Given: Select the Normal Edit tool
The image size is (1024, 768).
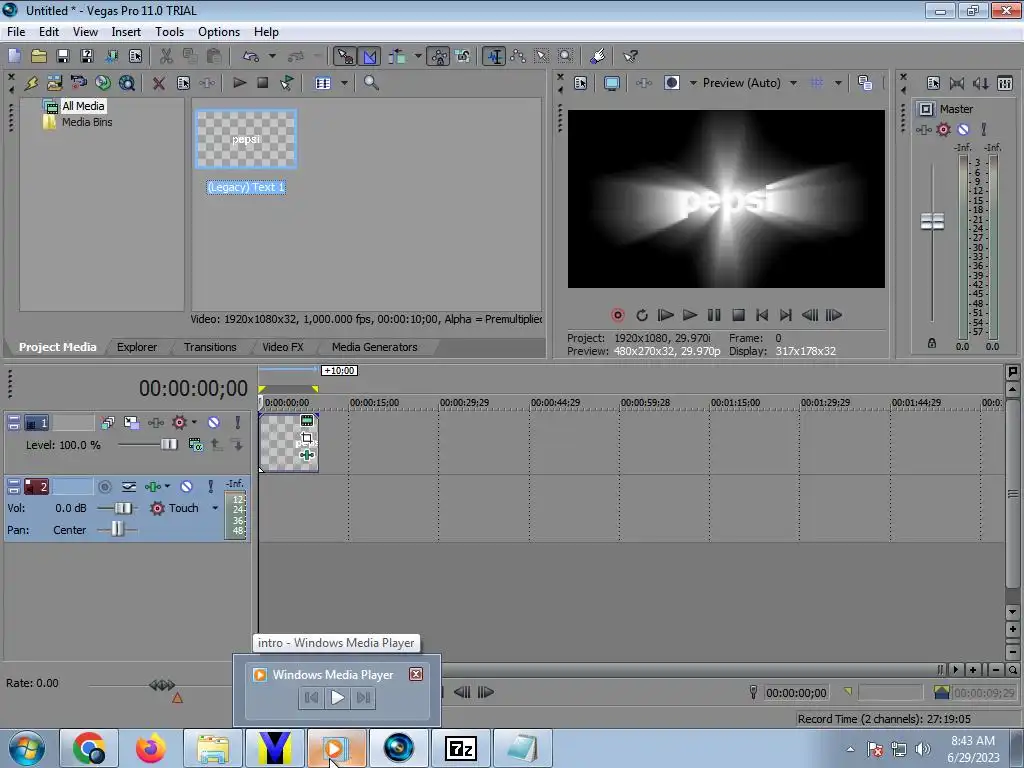Looking at the screenshot, I should coord(494,57).
